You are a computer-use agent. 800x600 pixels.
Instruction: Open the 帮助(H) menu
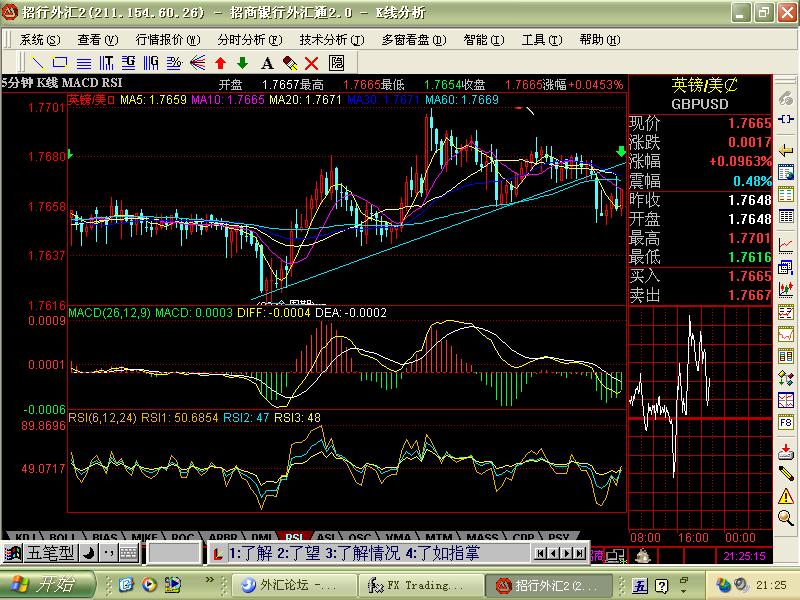coord(600,40)
